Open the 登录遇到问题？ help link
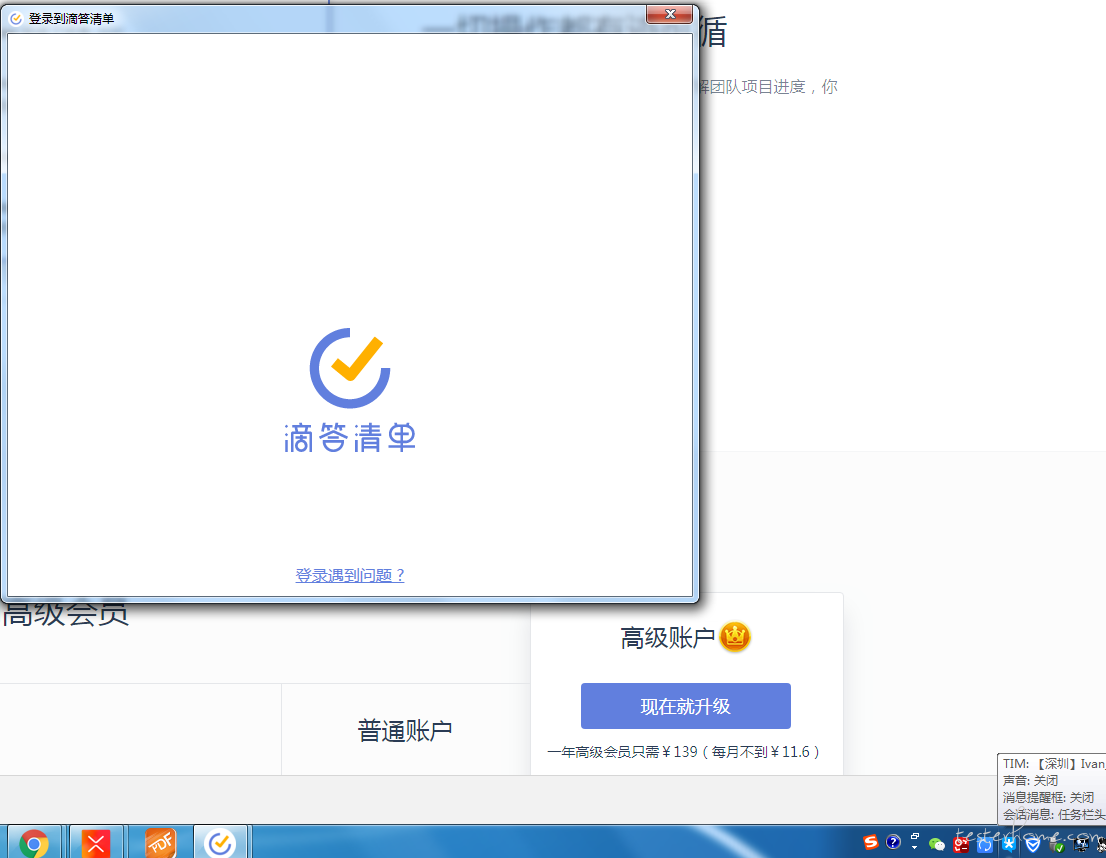The image size is (1106, 858). coord(350,575)
